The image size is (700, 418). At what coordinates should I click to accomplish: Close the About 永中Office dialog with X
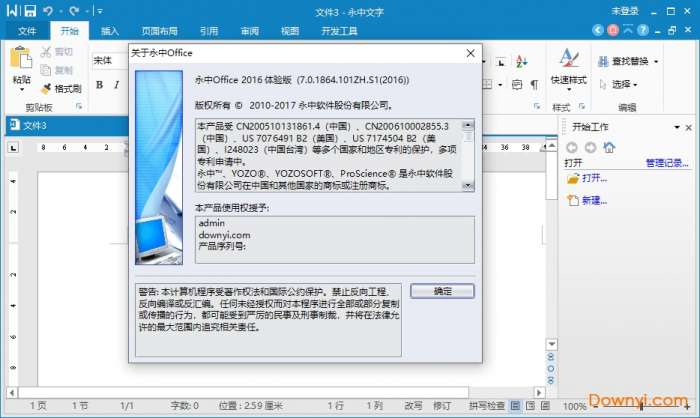(471, 53)
